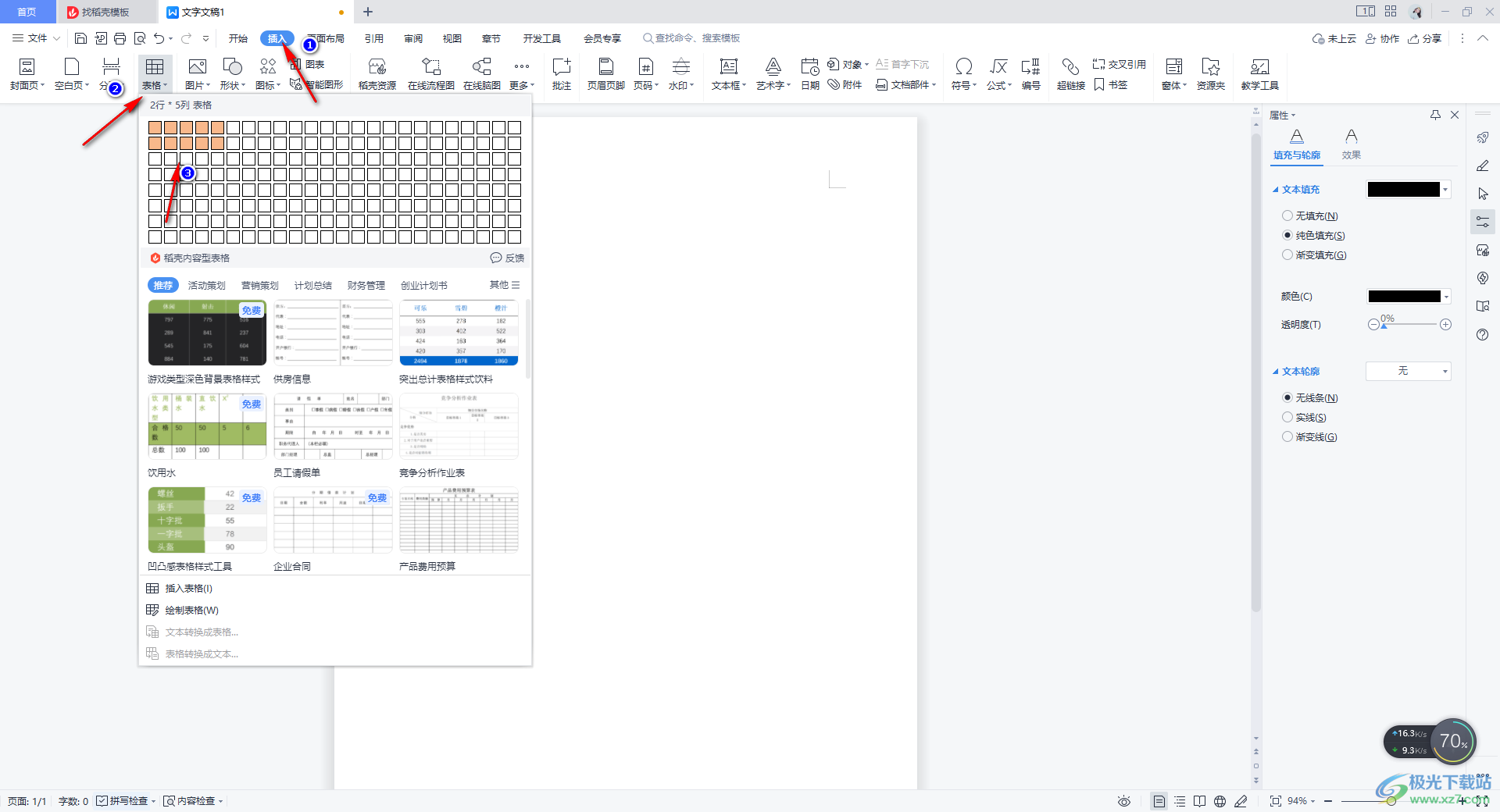Open the Page Number (页码) tool
Viewport: 1500px width, 812px height.
(x=646, y=75)
